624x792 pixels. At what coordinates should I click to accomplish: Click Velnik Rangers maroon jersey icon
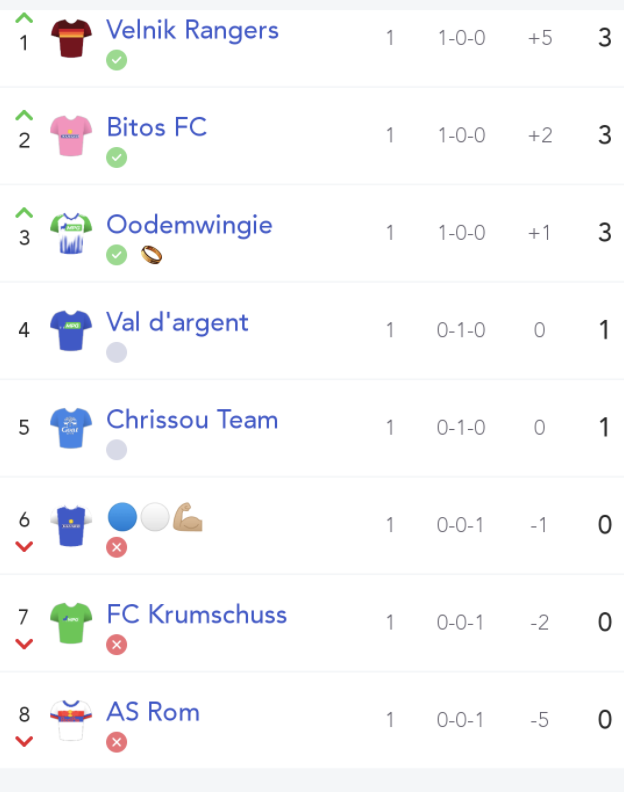(71, 38)
